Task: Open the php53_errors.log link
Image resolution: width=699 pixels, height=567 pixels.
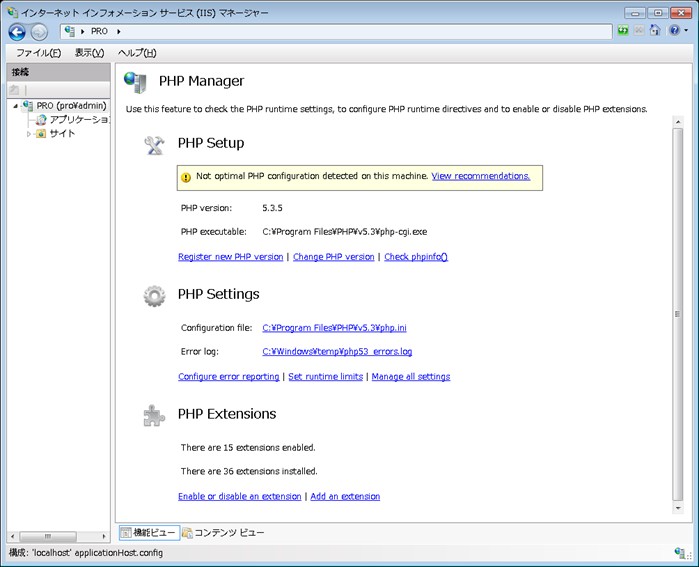Action: [337, 352]
